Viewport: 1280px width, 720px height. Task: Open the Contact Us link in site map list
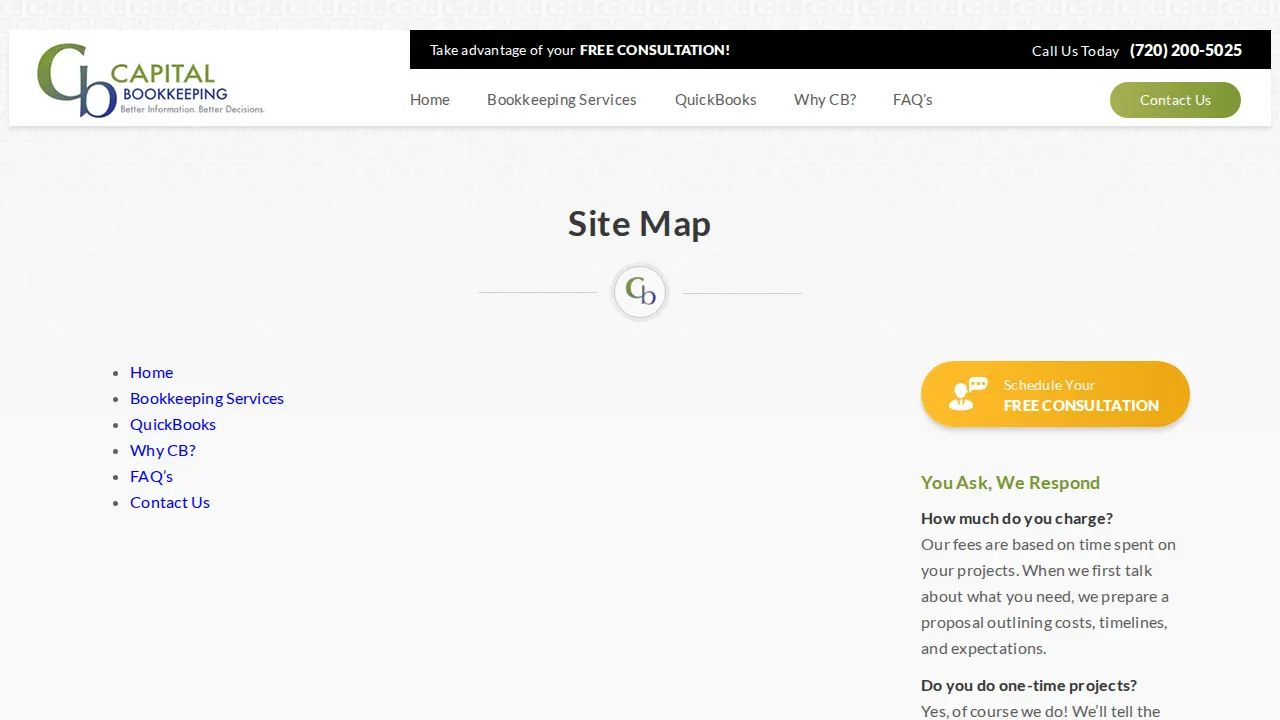point(170,502)
